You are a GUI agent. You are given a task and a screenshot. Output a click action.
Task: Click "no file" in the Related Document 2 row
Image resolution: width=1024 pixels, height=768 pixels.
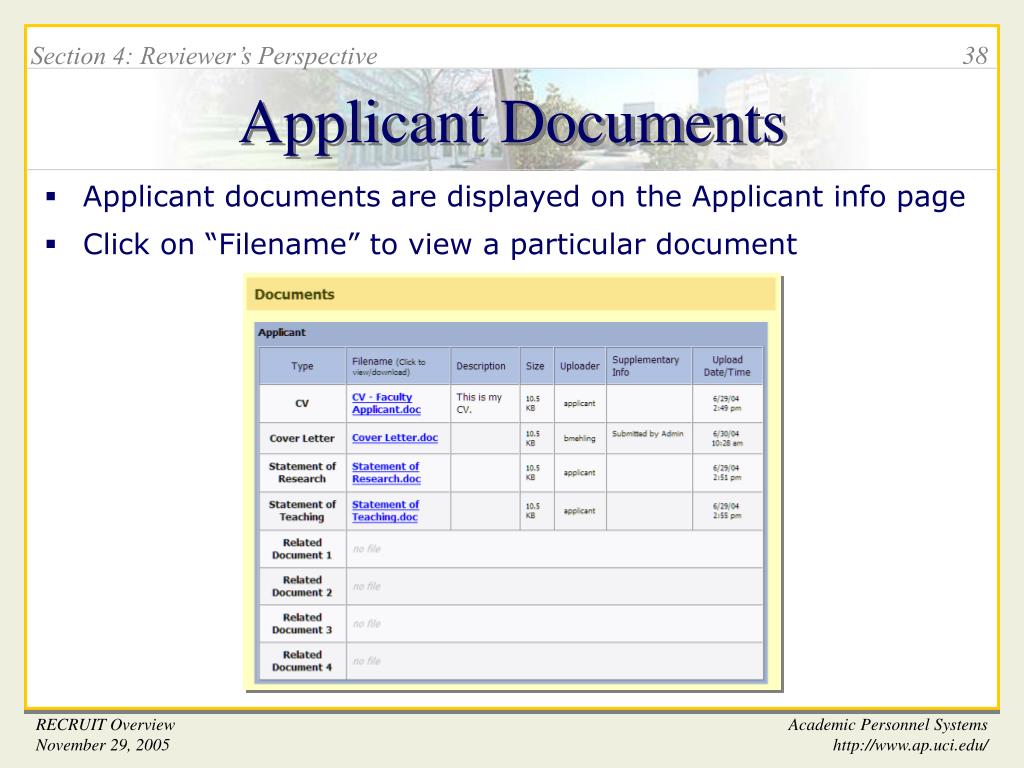point(366,586)
